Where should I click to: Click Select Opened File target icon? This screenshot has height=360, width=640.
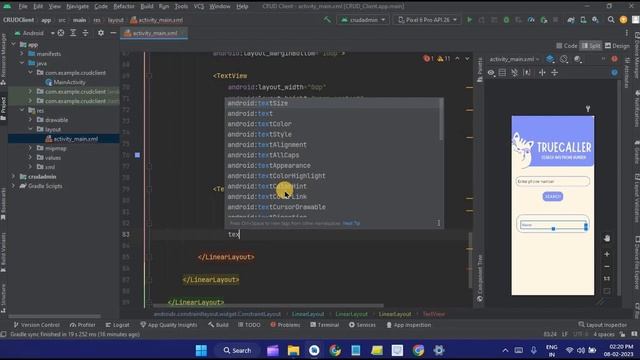click(61, 33)
